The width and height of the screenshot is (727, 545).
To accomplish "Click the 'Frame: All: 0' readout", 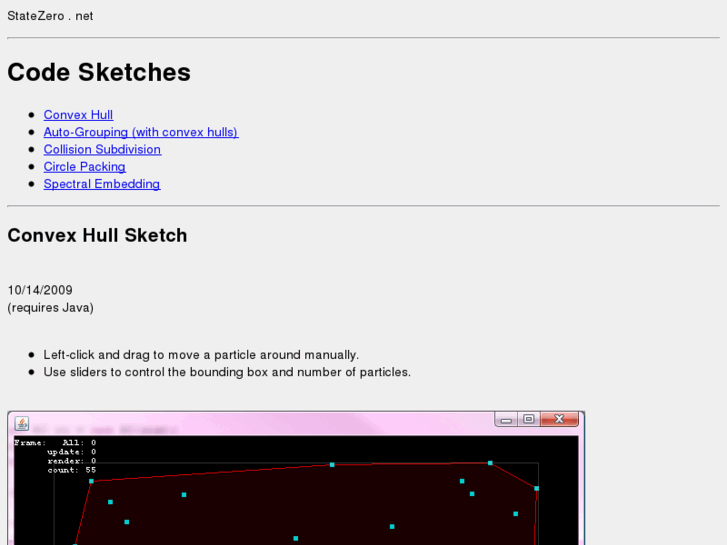I will coord(55,442).
